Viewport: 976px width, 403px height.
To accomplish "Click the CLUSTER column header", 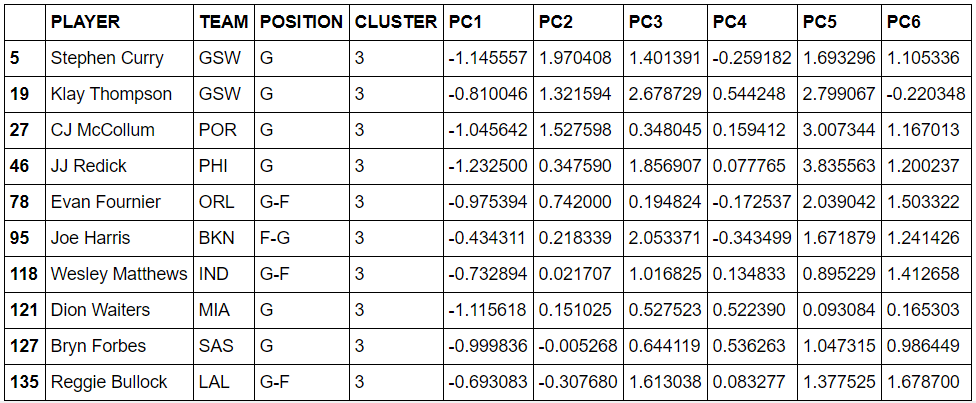I will [x=396, y=22].
